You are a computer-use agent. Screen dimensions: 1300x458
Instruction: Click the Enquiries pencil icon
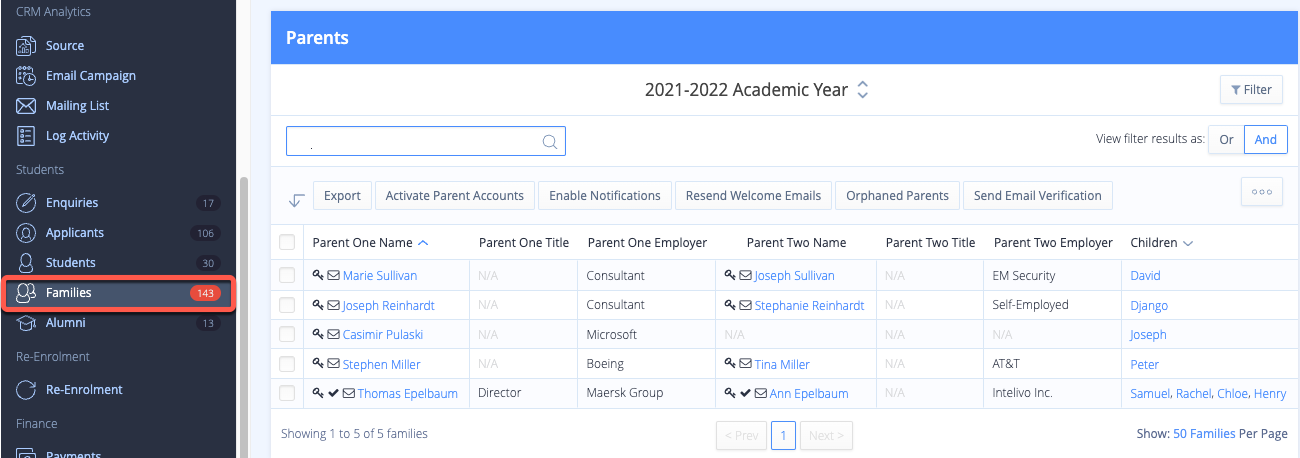(x=27, y=203)
